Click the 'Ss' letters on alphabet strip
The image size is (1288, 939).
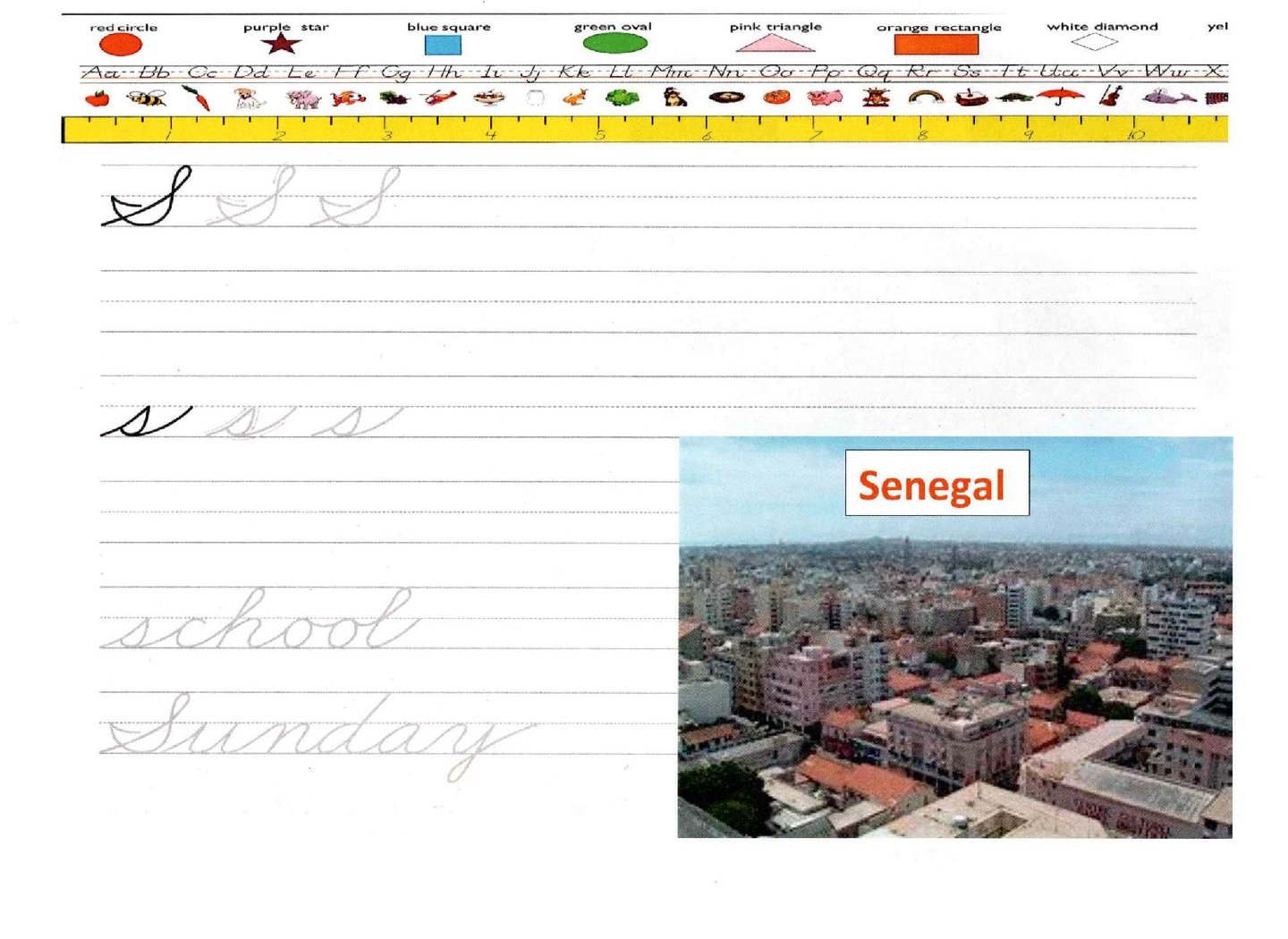click(x=967, y=72)
